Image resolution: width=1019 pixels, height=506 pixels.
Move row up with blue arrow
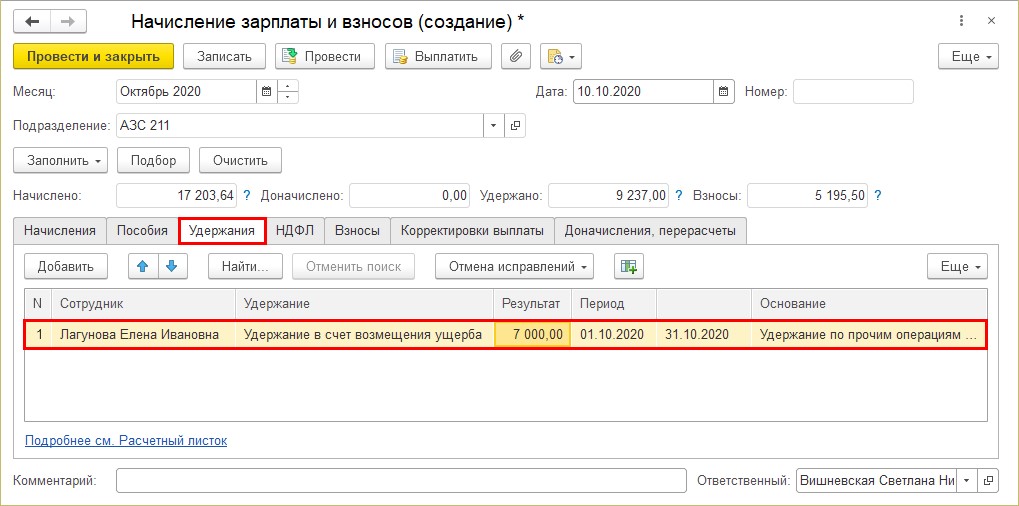point(143,266)
